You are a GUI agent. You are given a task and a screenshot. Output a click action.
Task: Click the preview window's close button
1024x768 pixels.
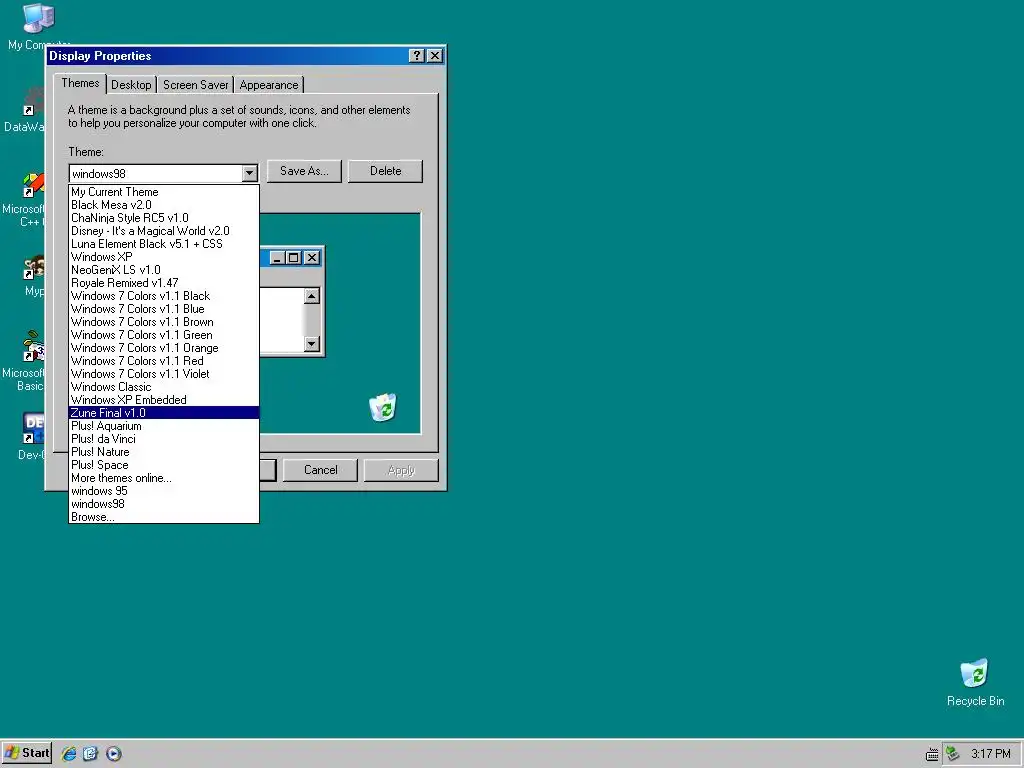pos(312,258)
